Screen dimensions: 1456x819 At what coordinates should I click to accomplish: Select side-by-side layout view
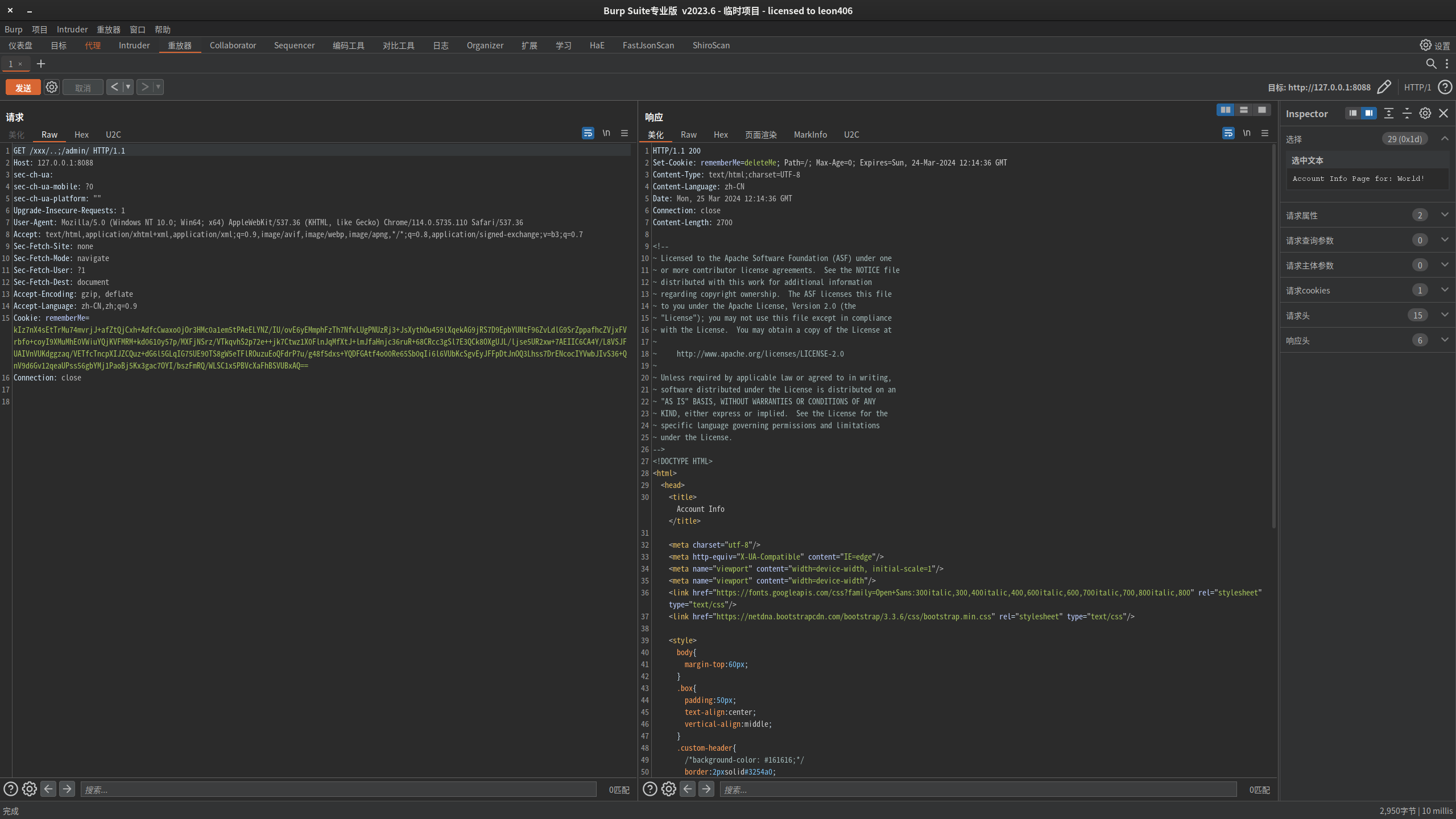(x=1225, y=110)
